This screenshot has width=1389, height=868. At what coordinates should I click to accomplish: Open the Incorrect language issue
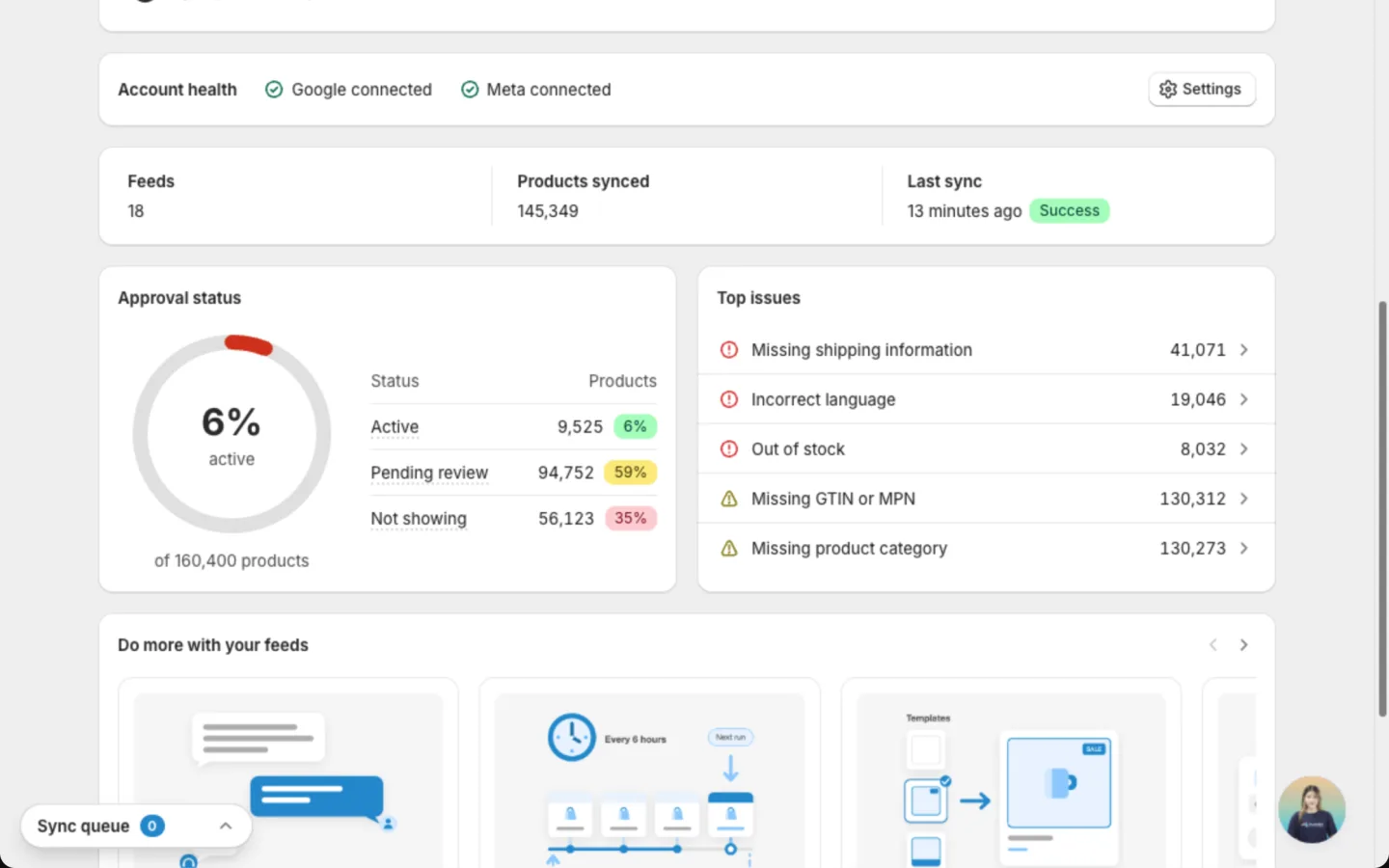(986, 399)
